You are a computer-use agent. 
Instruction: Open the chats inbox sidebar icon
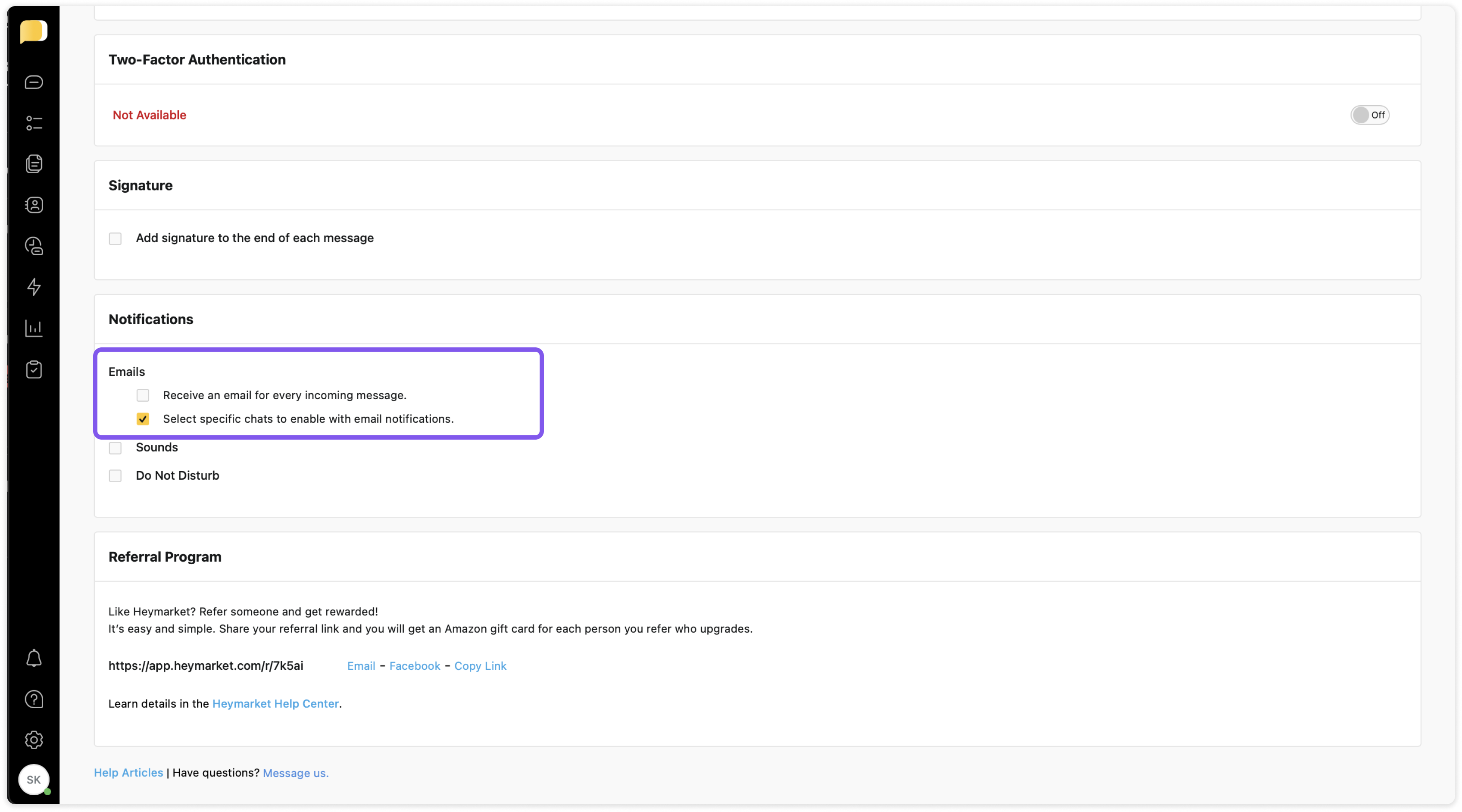pyautogui.click(x=34, y=82)
